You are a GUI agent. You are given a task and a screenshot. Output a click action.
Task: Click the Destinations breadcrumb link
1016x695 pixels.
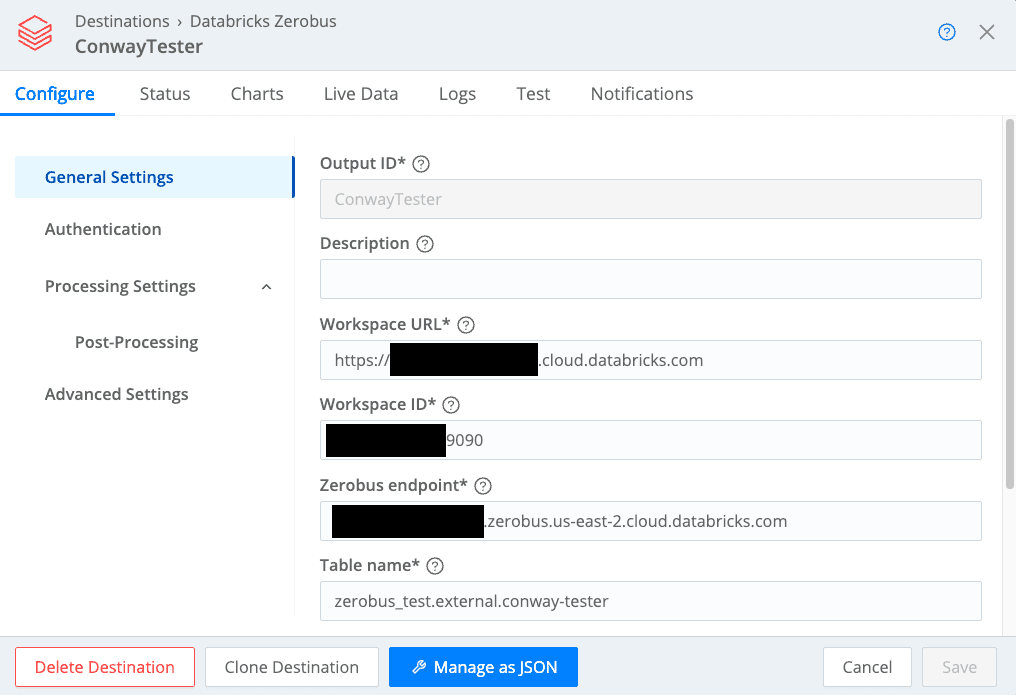point(122,21)
